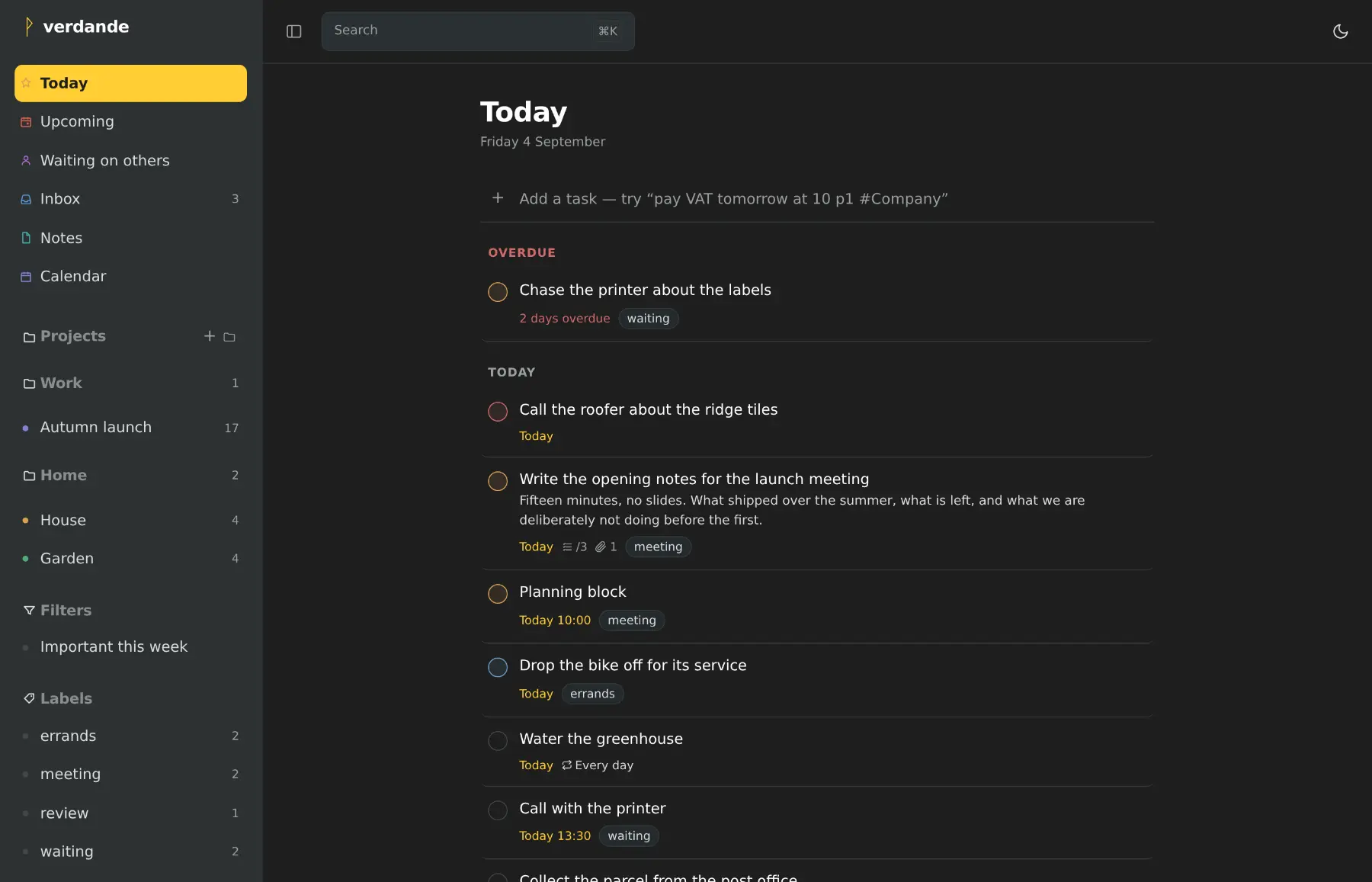Open the Inbox
This screenshot has height=882, width=1372.
point(130,199)
